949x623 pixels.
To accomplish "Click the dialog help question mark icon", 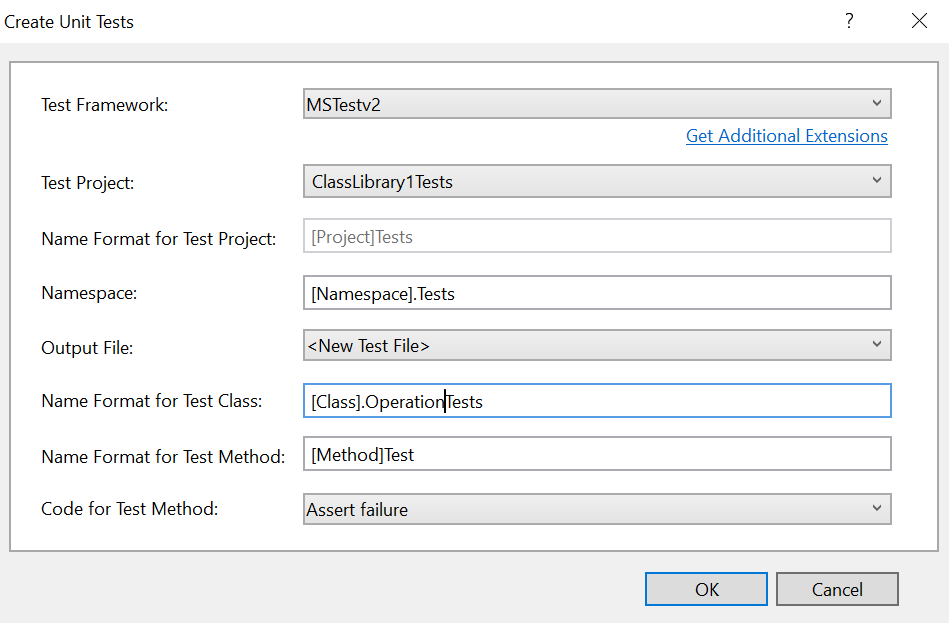I will click(848, 20).
